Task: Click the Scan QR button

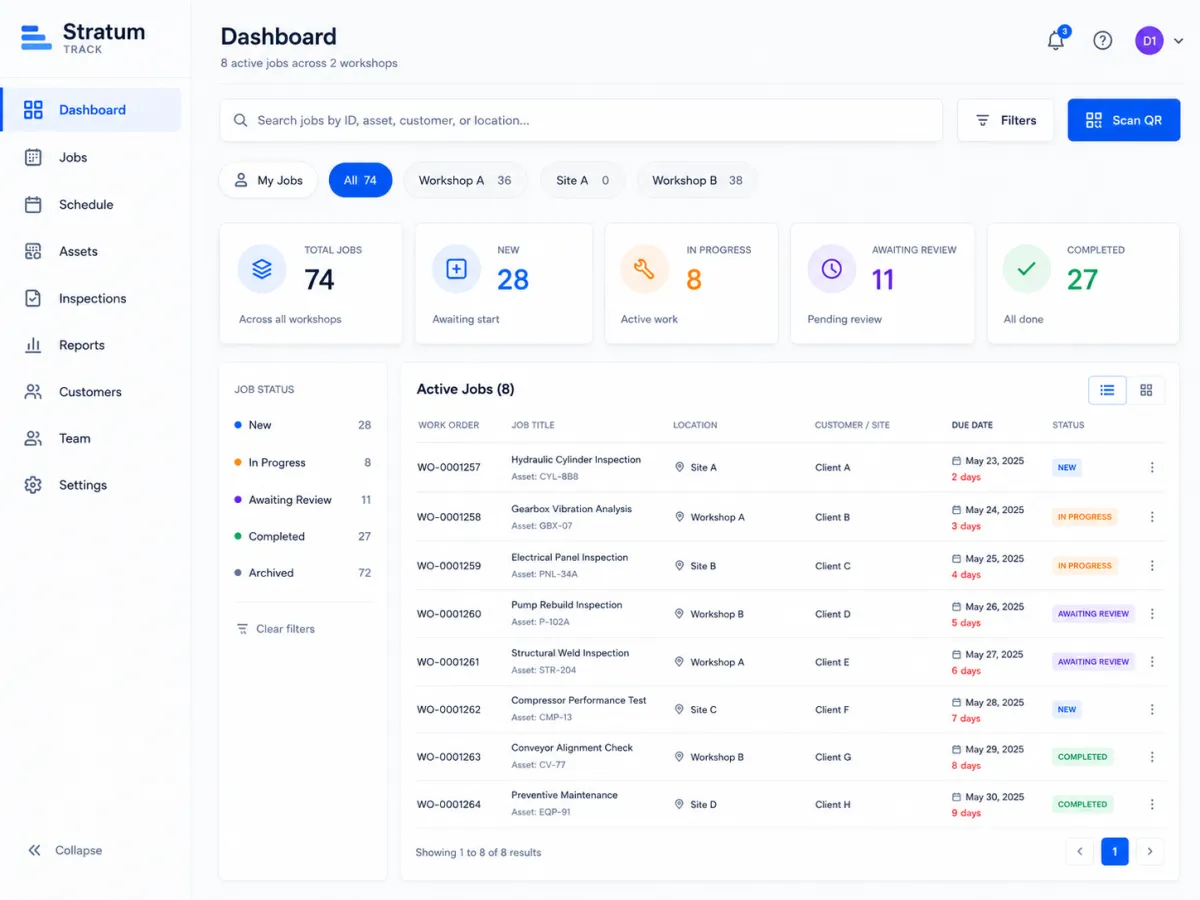Action: [1124, 120]
